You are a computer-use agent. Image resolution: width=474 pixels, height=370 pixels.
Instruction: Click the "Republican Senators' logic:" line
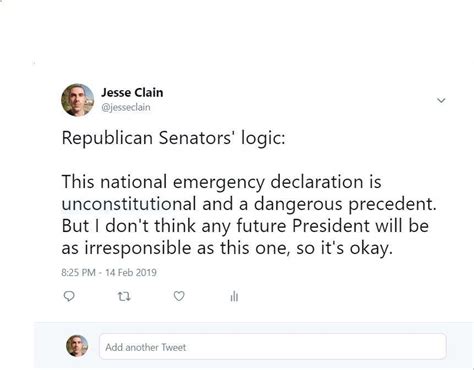coord(174,138)
